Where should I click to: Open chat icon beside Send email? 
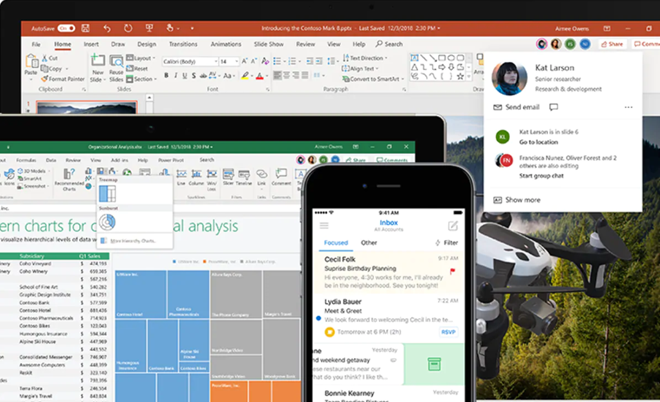coord(554,107)
